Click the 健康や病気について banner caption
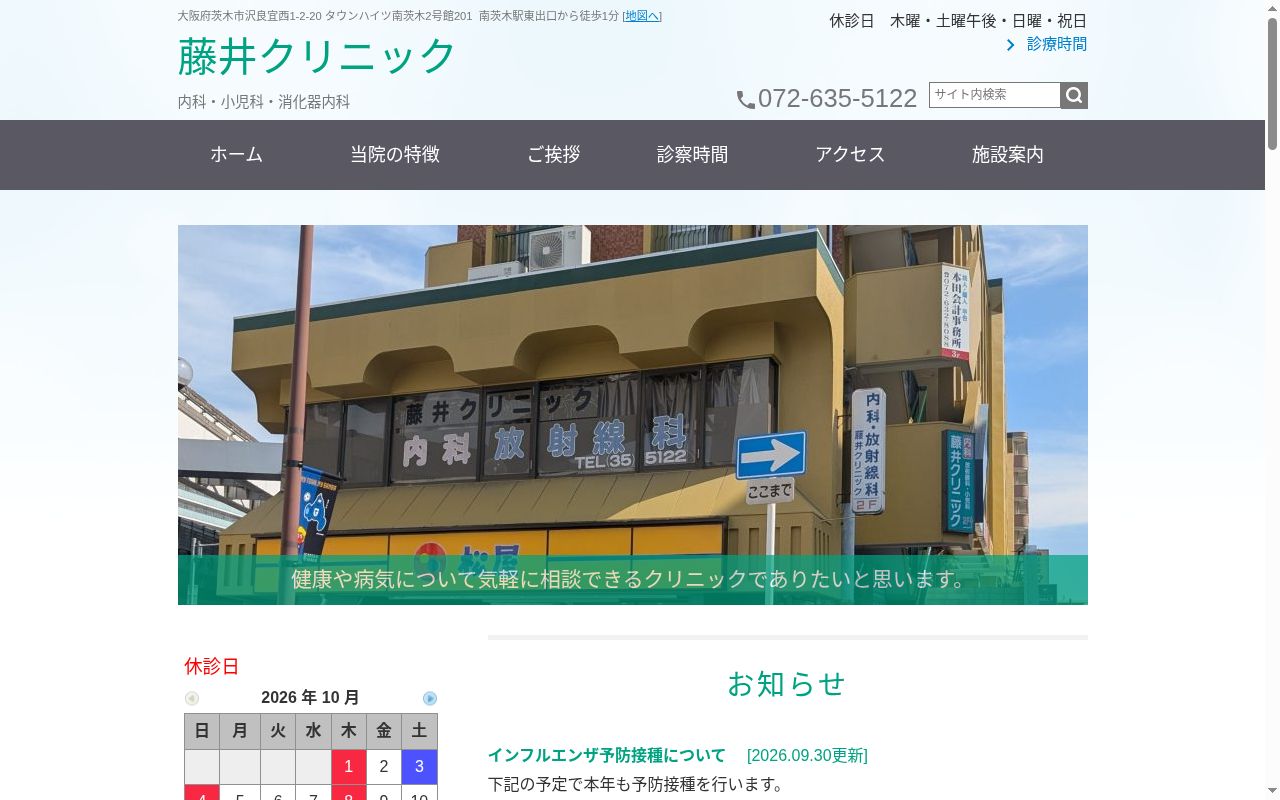The width and height of the screenshot is (1280, 800). click(x=633, y=580)
